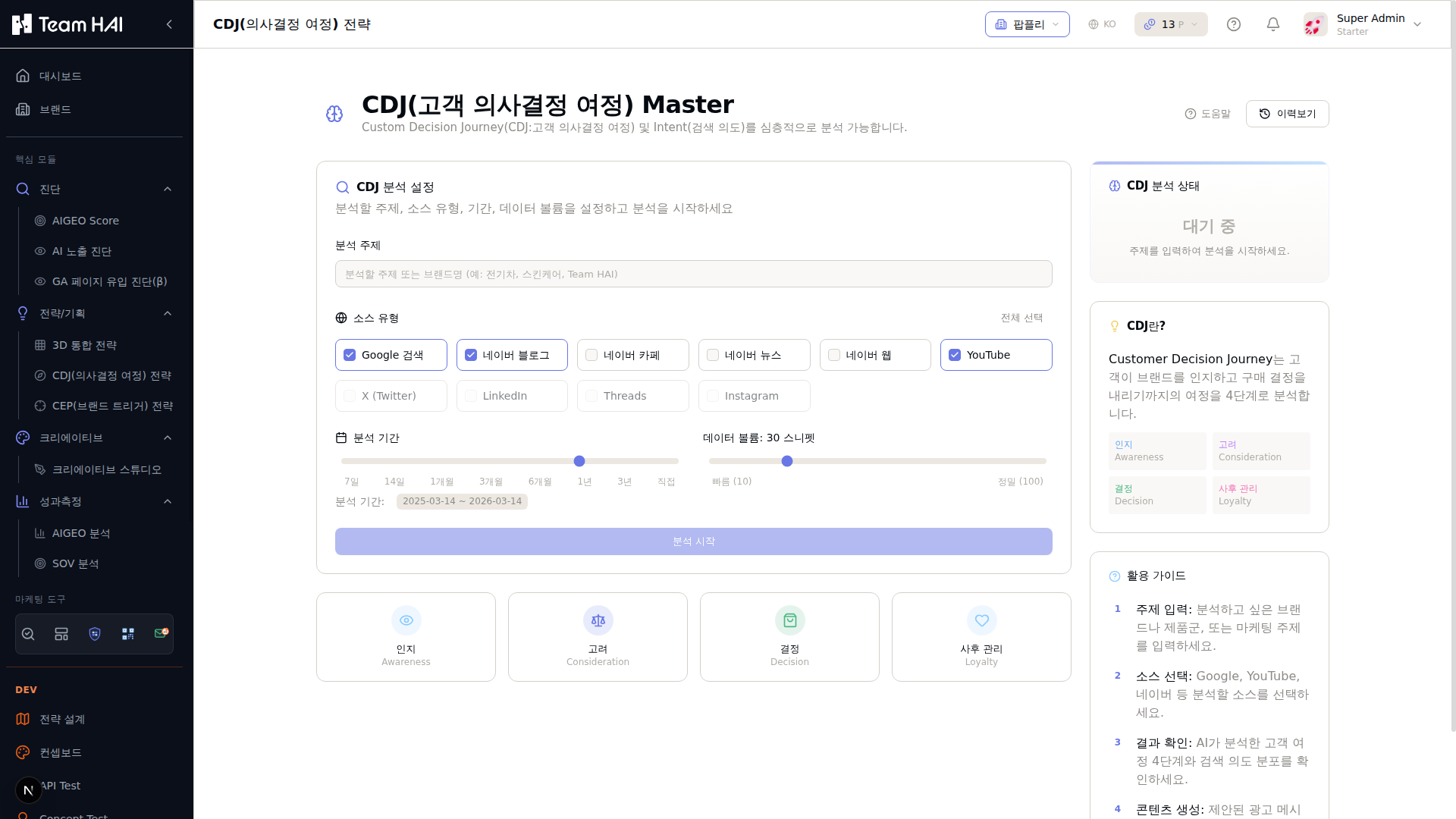Expand the Super Admin account menu chevron

click(x=1417, y=24)
